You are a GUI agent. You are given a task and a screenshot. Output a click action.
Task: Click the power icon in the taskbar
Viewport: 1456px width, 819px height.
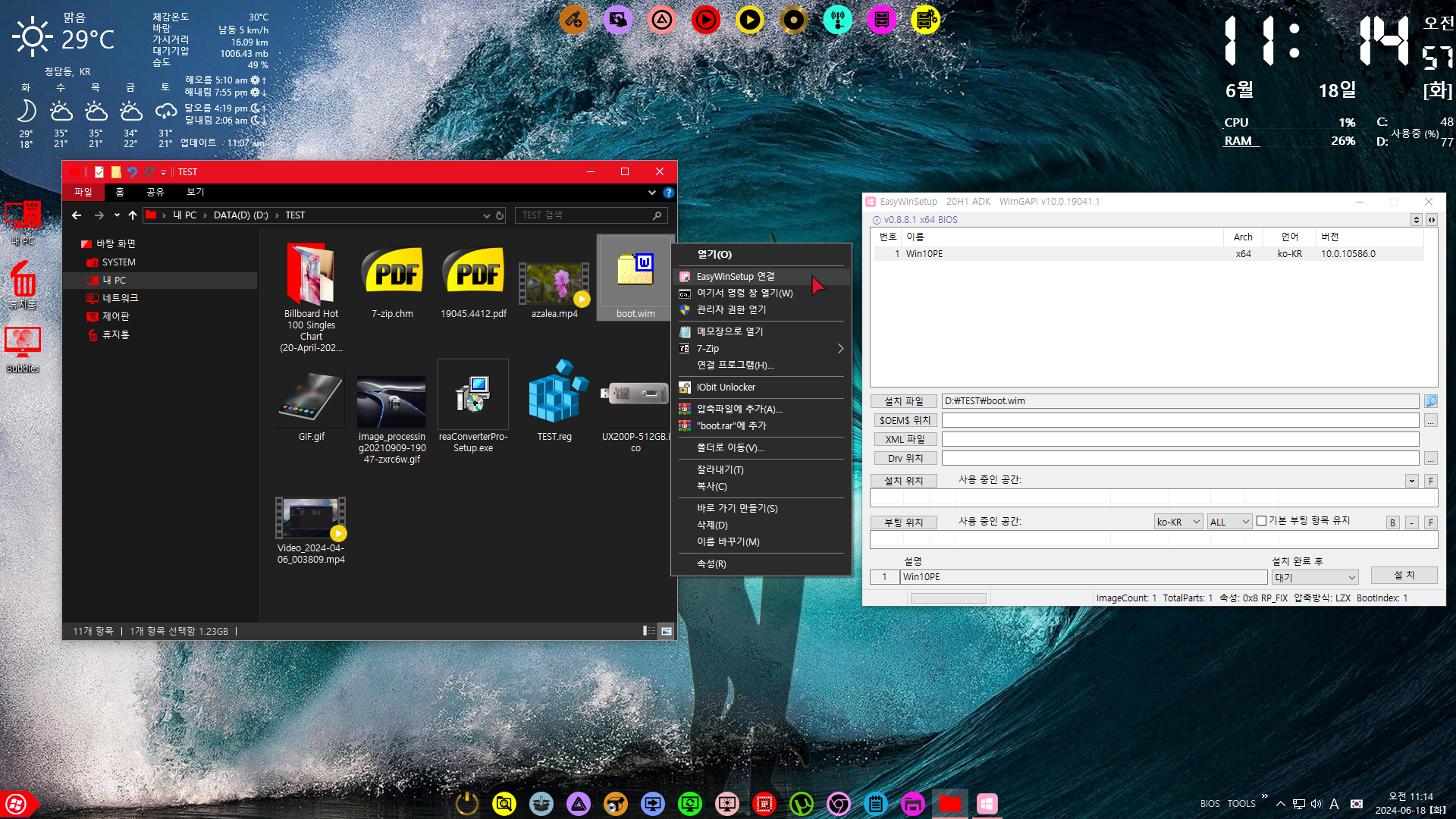[x=466, y=803]
